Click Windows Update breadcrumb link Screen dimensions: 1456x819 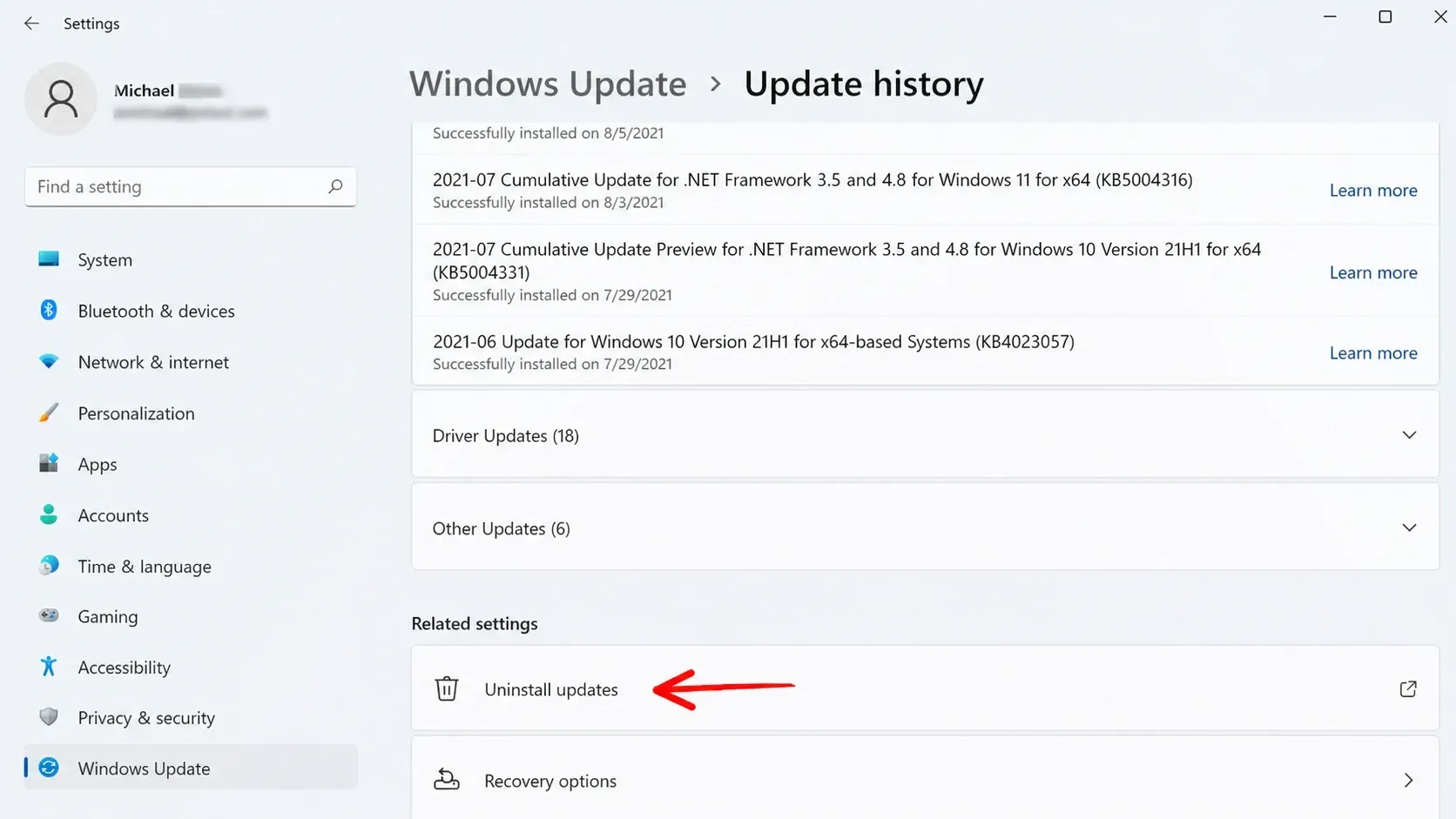click(x=548, y=84)
